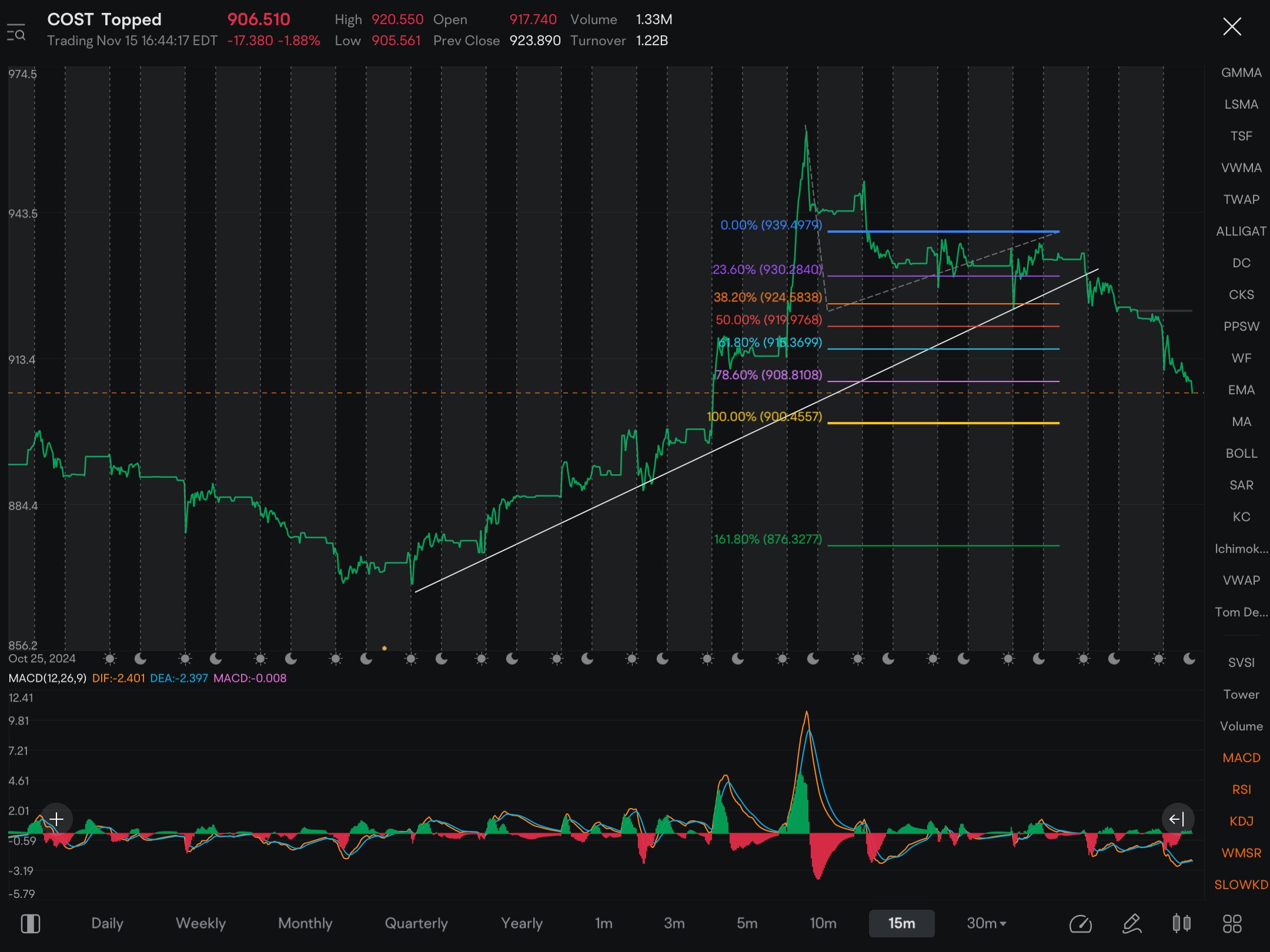
Task: Click the Turnover value 1.22B
Action: (652, 41)
